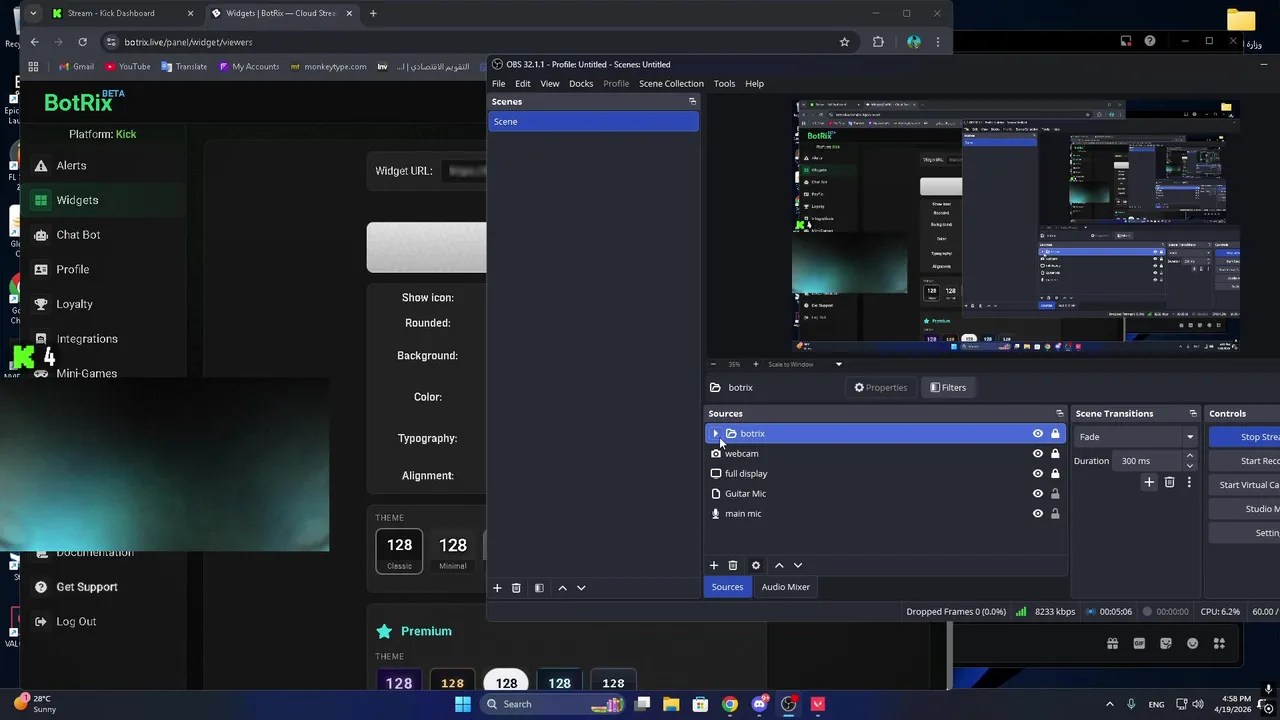
Task: Hide the main mic source with its eye icon
Action: [1038, 513]
